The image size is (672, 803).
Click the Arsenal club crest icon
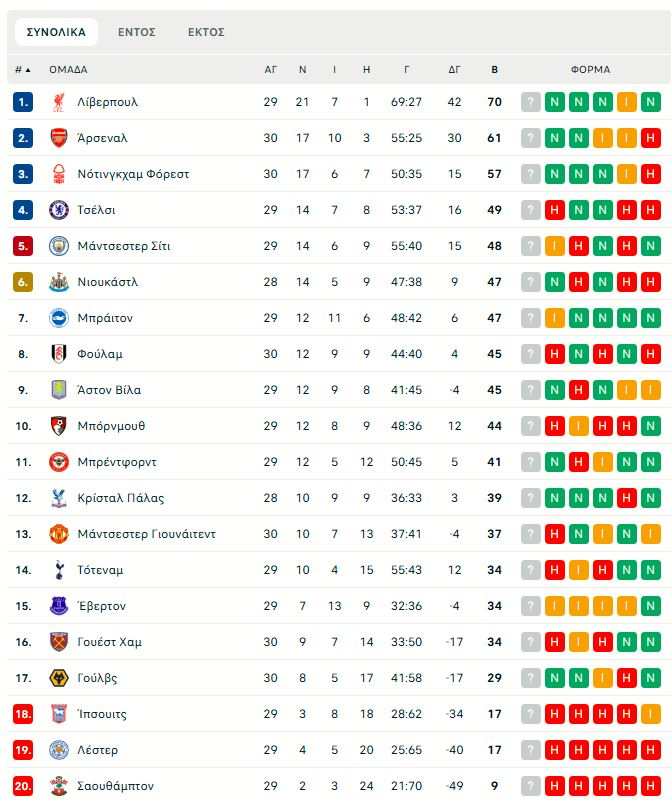pos(59,138)
